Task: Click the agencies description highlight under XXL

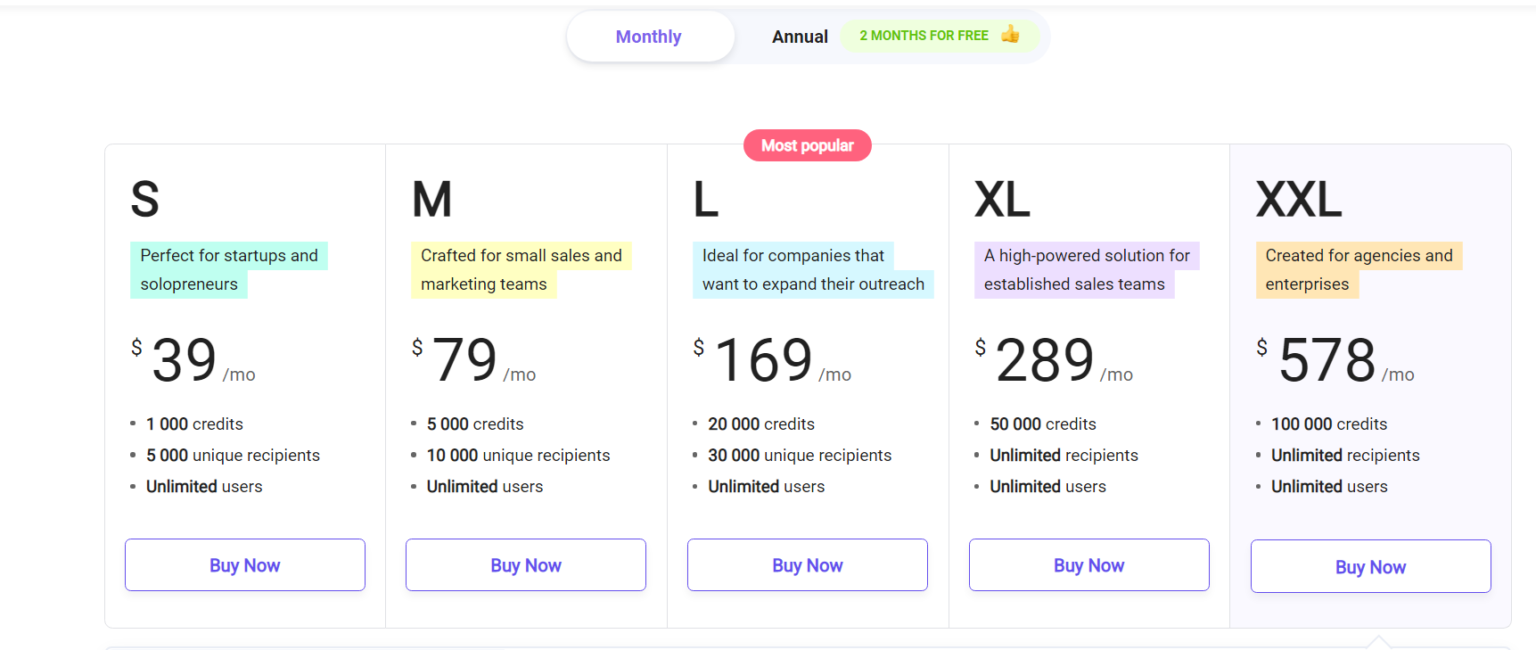Action: 1360,269
